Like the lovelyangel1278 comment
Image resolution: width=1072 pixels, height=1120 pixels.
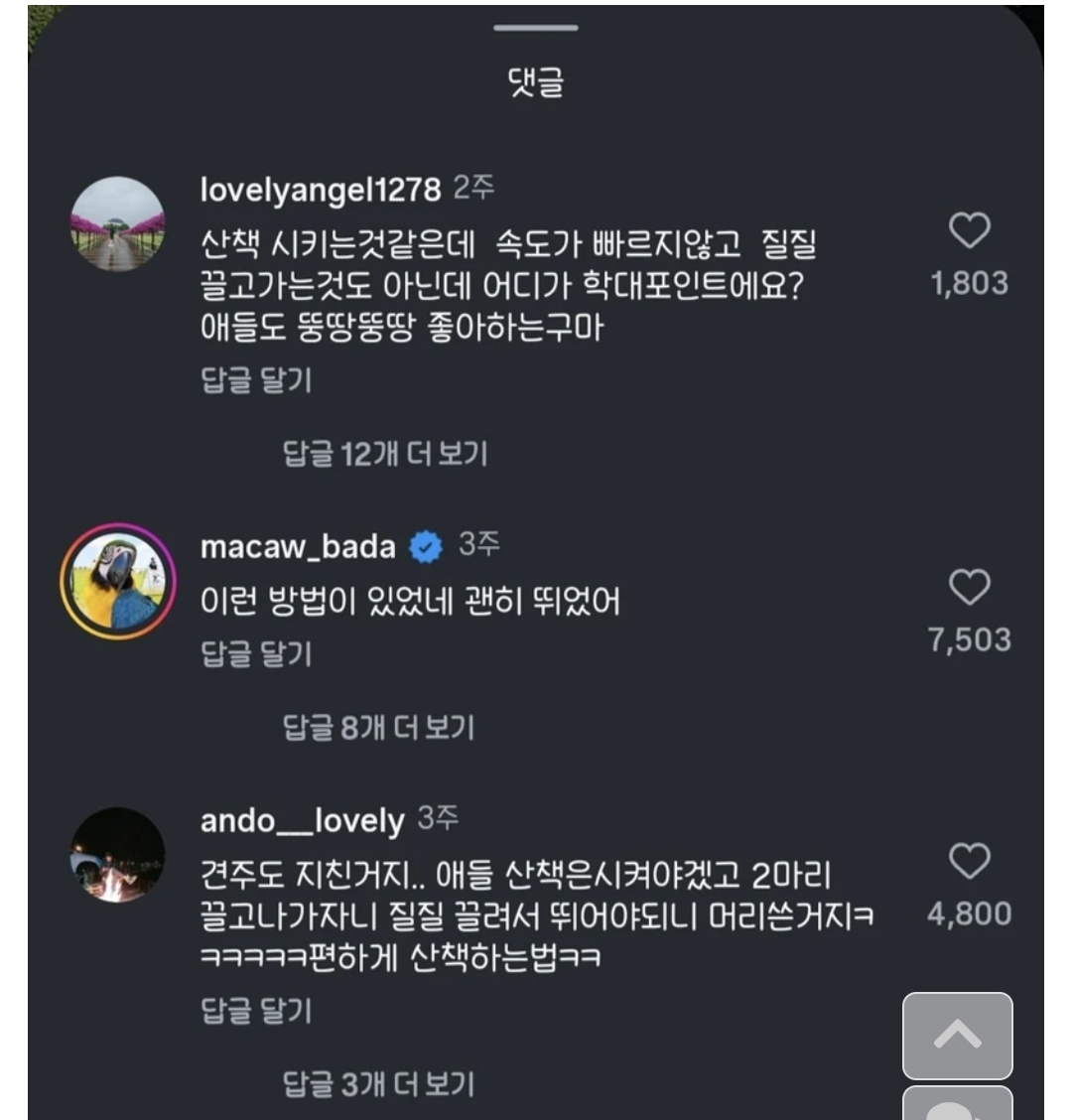(969, 230)
